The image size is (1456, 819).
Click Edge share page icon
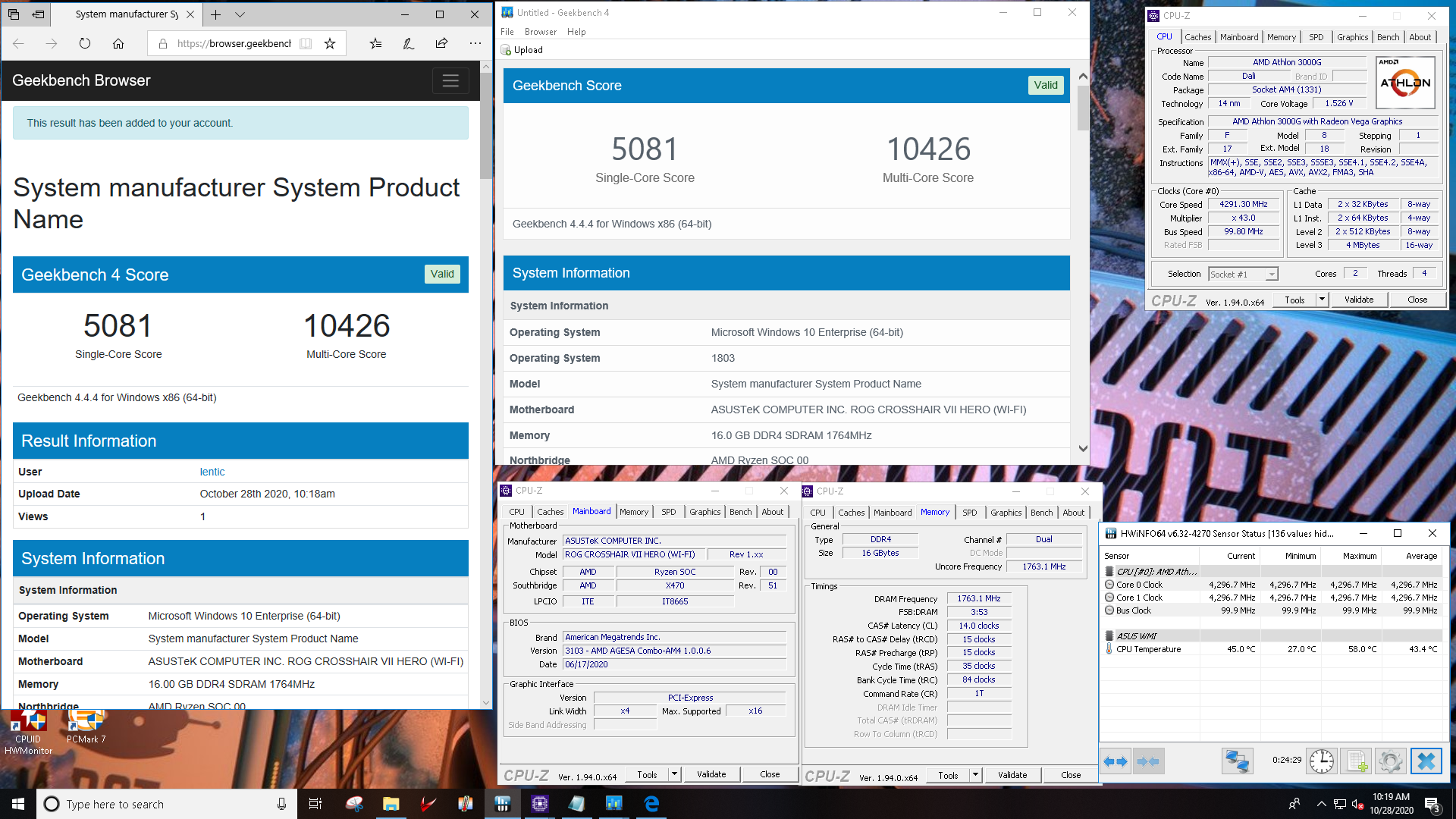pyautogui.click(x=441, y=44)
